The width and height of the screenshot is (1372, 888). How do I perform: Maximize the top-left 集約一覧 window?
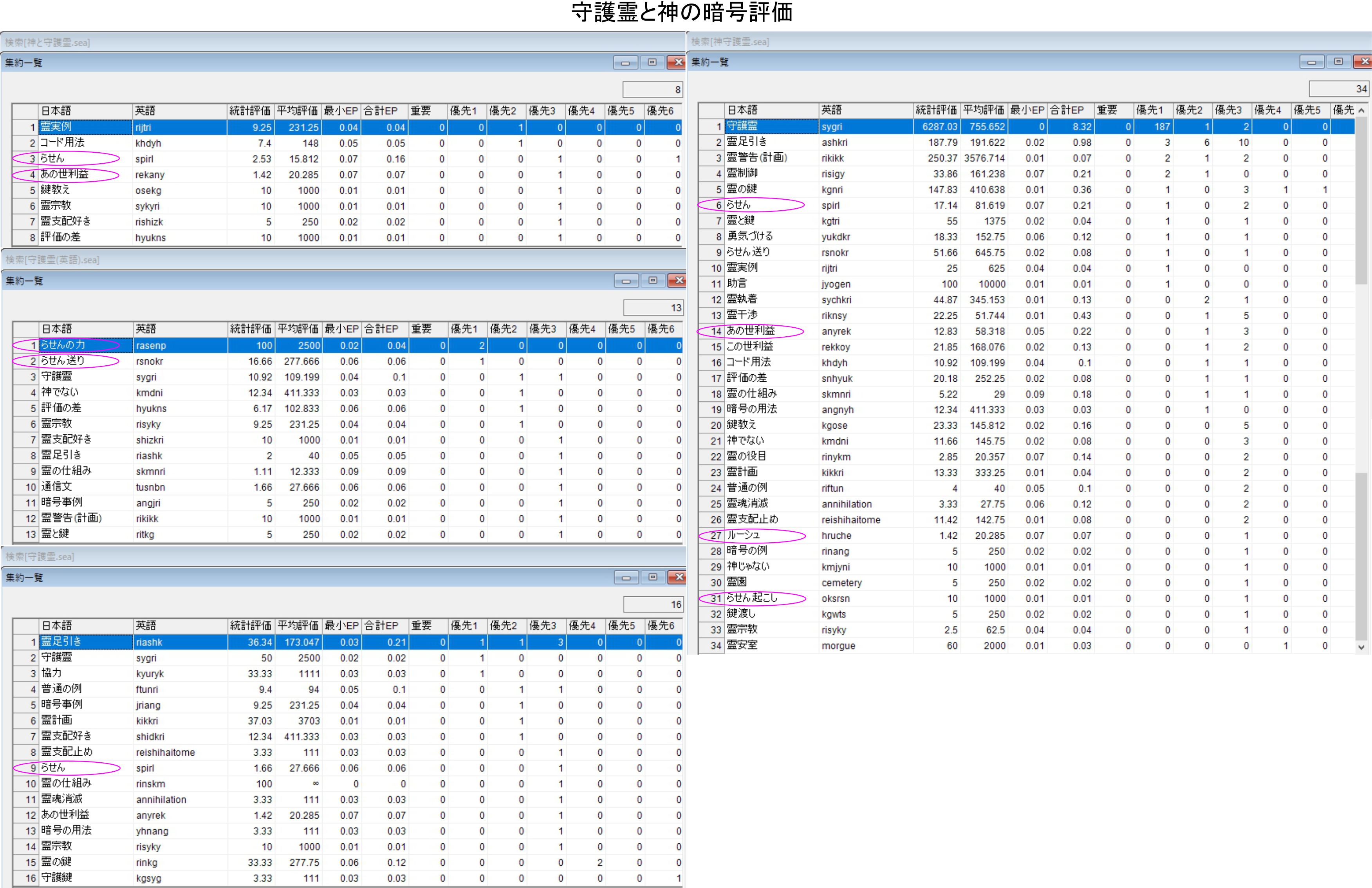pos(652,62)
